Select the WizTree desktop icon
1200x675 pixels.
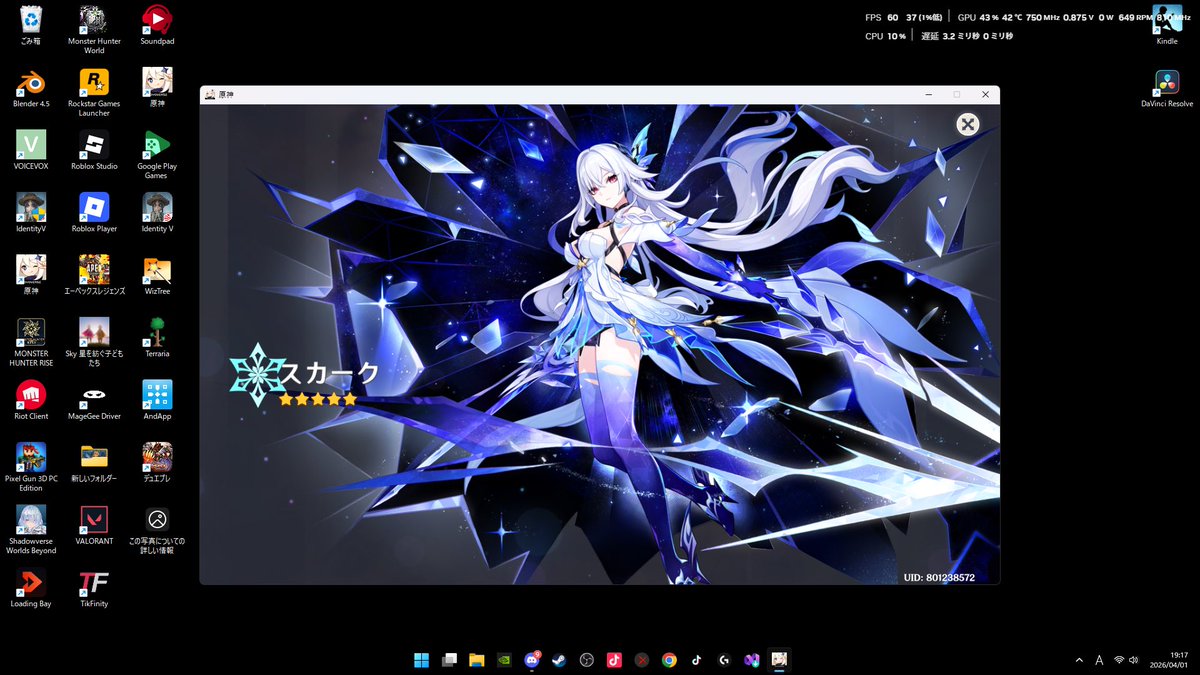click(x=156, y=275)
